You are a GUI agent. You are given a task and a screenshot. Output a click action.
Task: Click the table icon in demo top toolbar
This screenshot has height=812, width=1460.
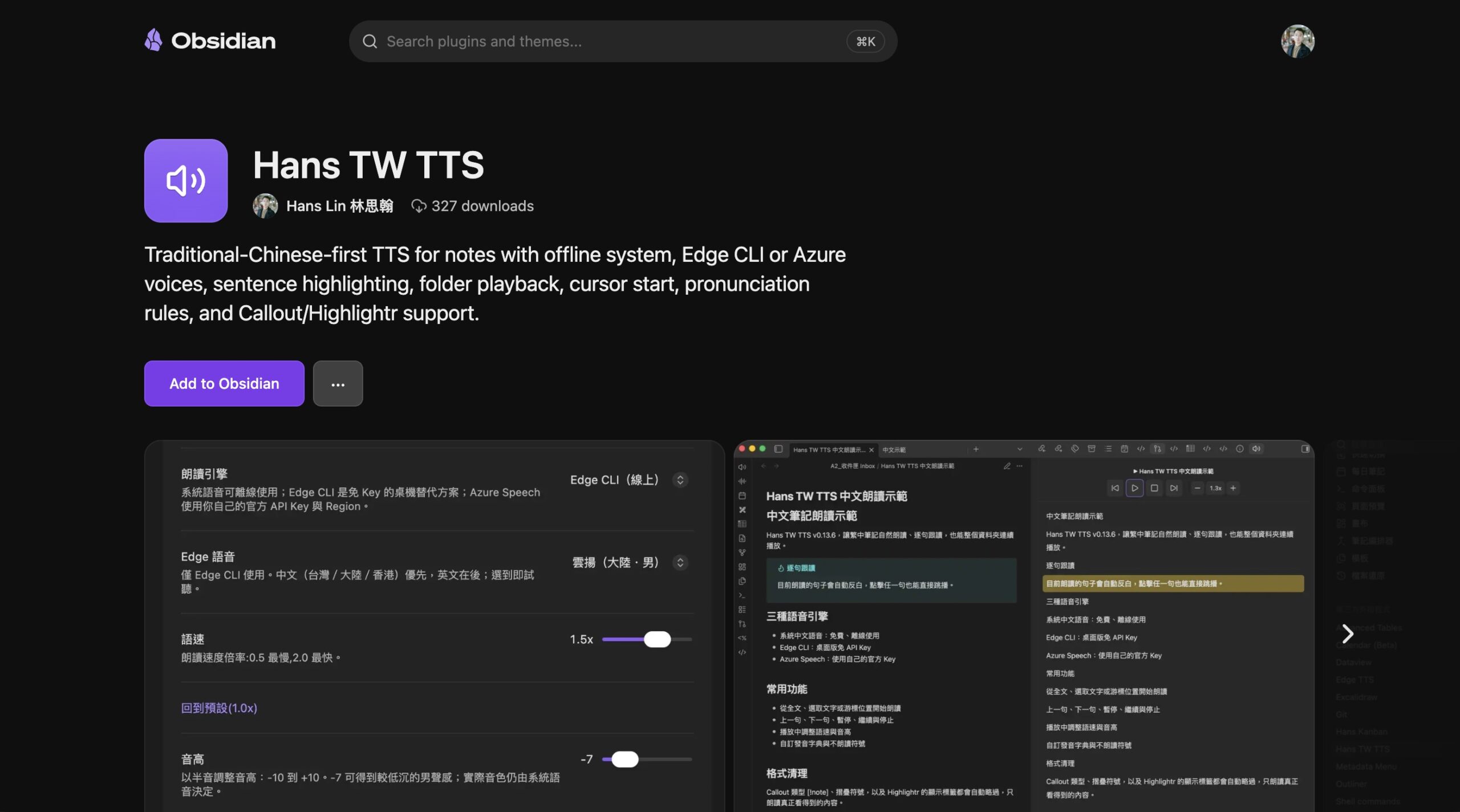[1190, 449]
